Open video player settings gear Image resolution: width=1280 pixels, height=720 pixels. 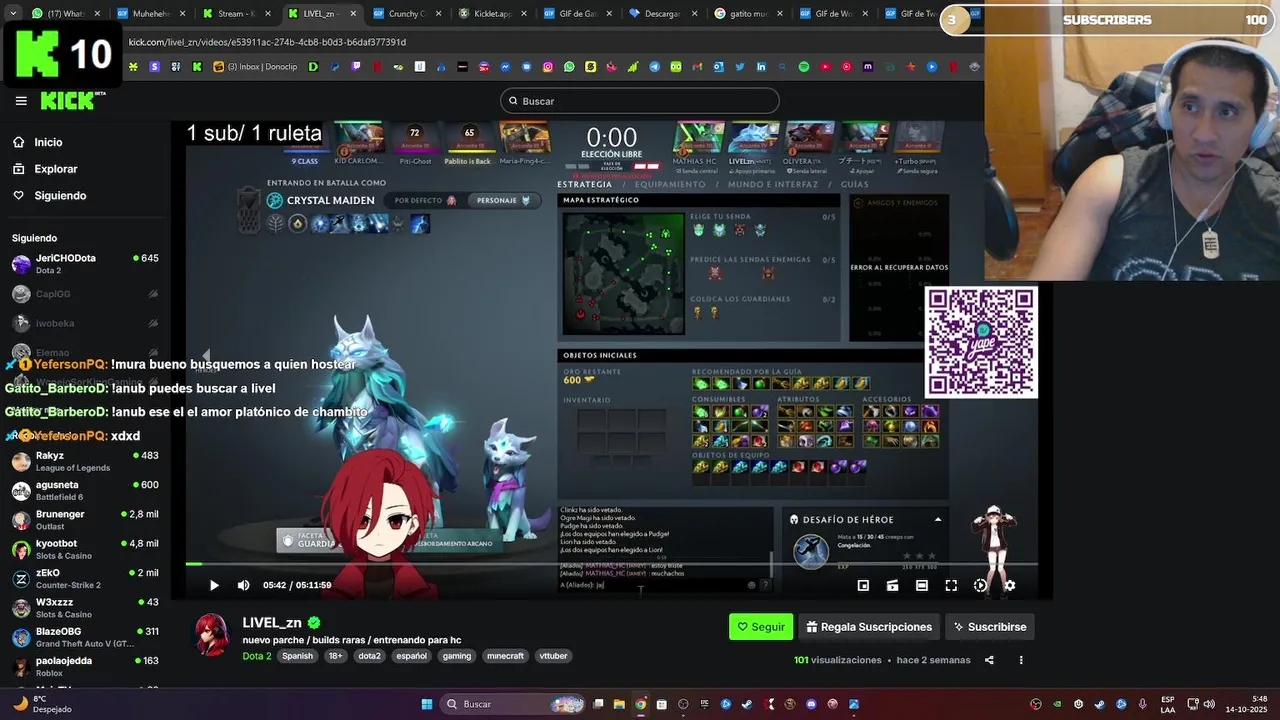(x=1010, y=585)
